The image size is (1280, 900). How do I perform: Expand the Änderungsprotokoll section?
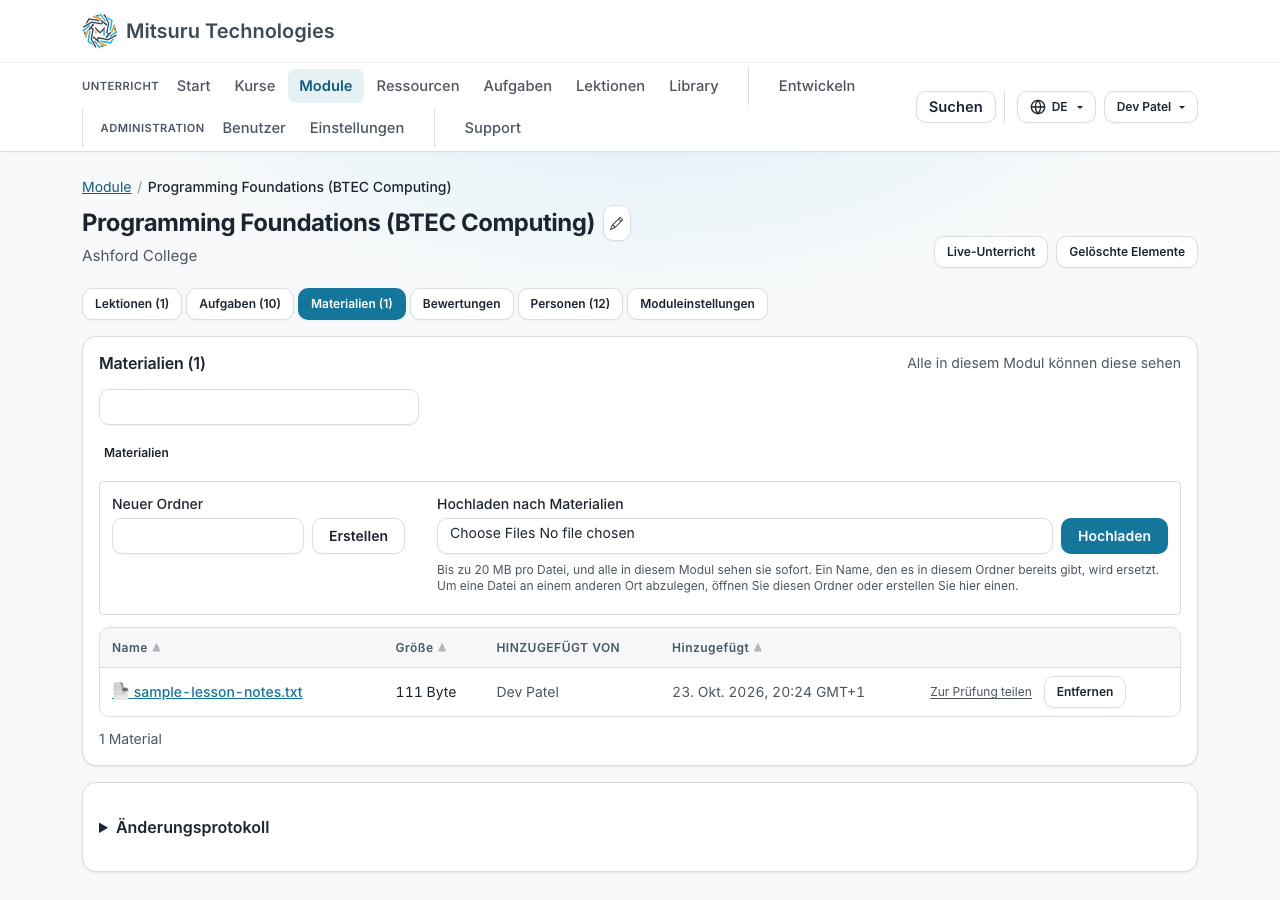pyautogui.click(x=184, y=827)
